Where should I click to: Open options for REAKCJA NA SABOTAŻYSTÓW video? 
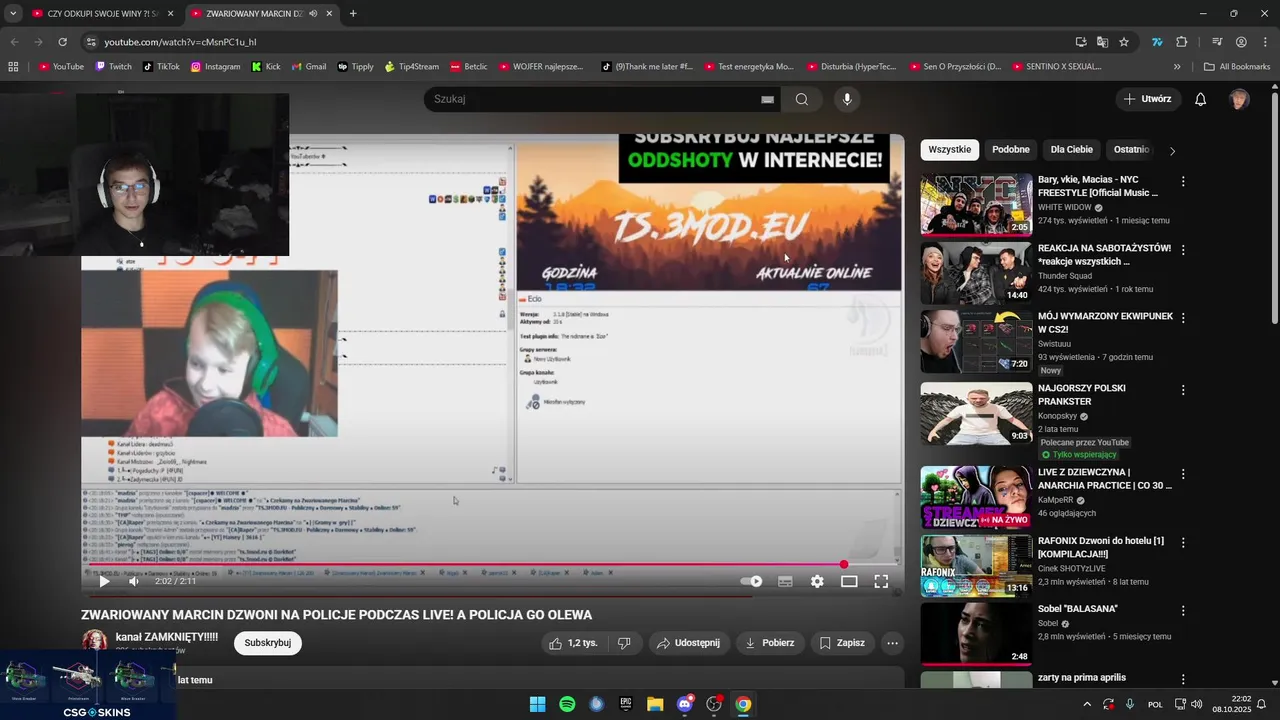pos(1183,250)
